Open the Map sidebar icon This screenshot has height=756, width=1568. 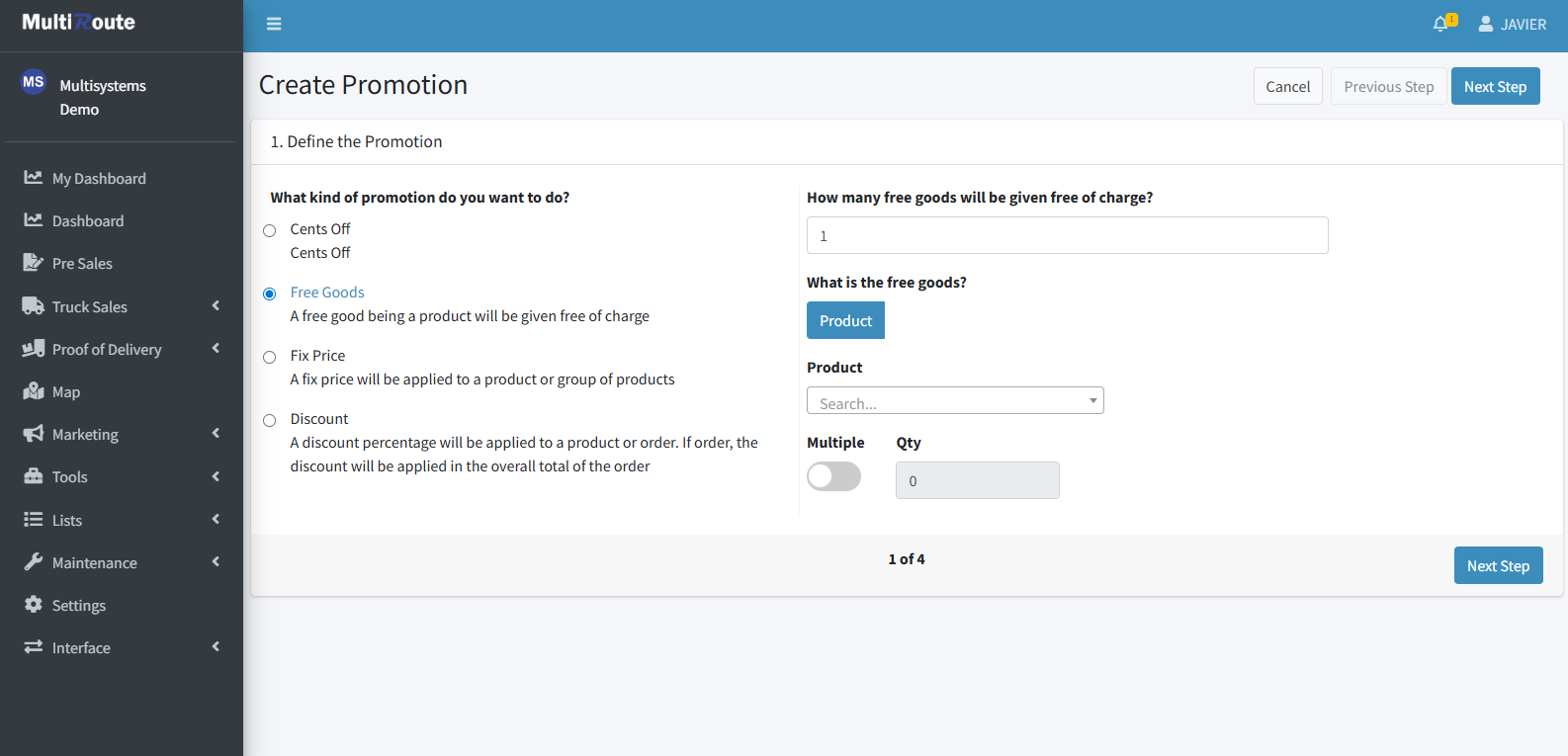pyautogui.click(x=34, y=391)
